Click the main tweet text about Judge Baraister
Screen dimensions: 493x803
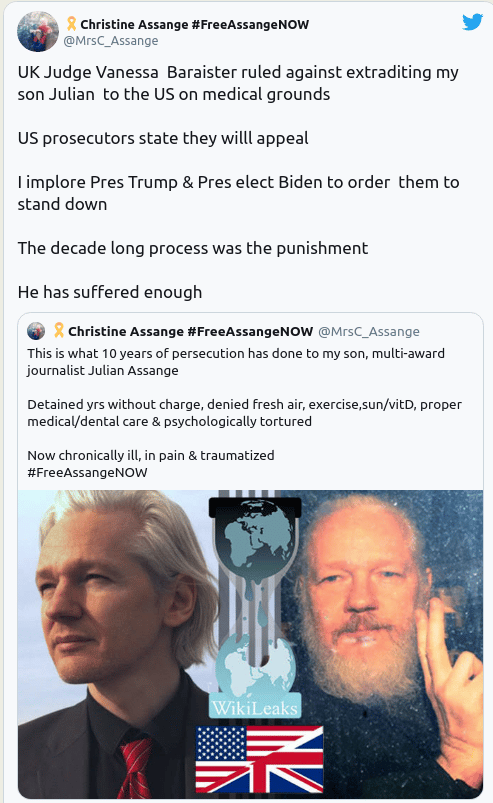pyautogui.click(x=238, y=83)
